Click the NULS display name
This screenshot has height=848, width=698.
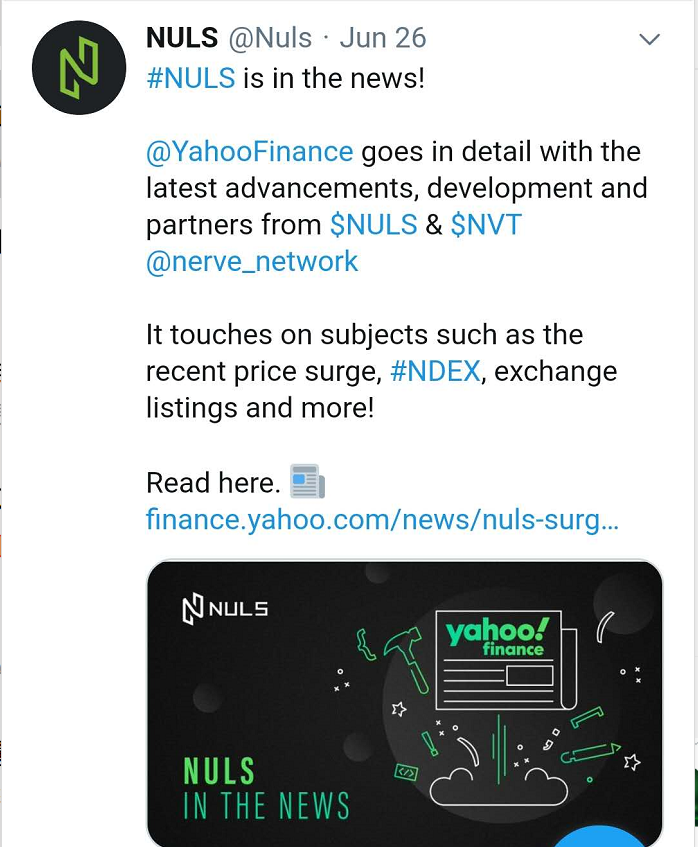tap(182, 38)
